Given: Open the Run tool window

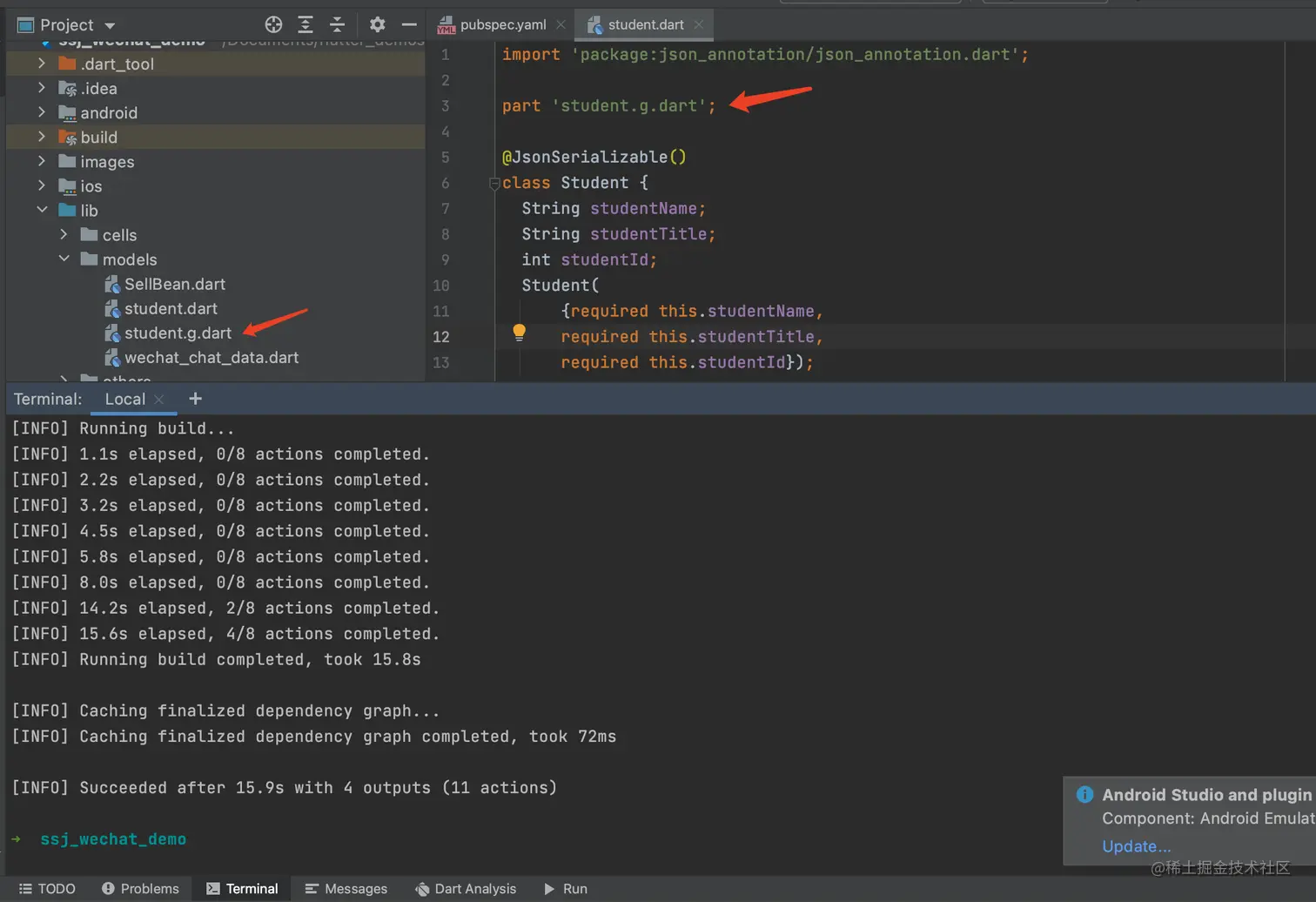Looking at the screenshot, I should pyautogui.click(x=565, y=888).
